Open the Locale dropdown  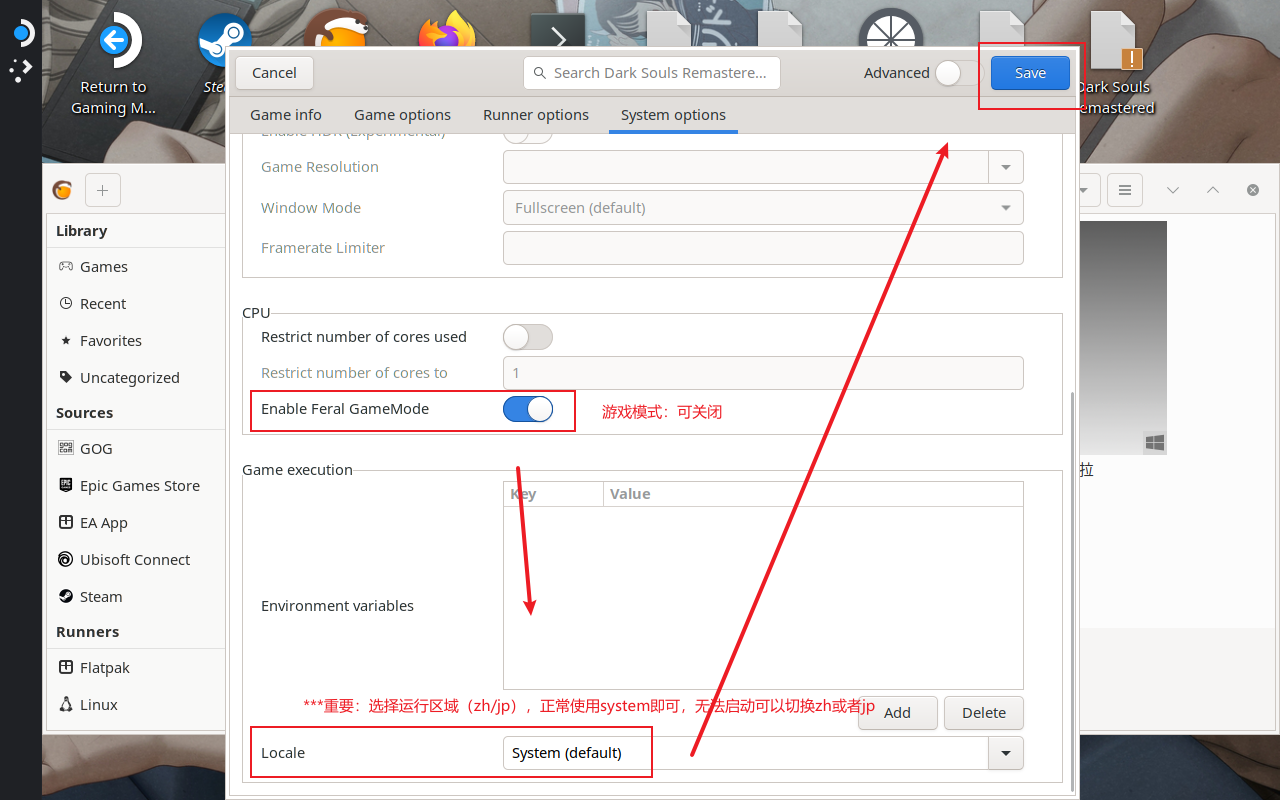point(1005,753)
